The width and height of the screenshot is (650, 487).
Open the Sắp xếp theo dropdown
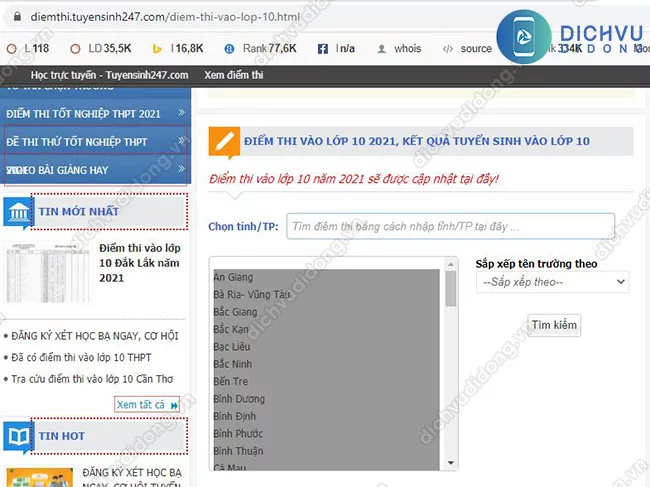click(553, 282)
